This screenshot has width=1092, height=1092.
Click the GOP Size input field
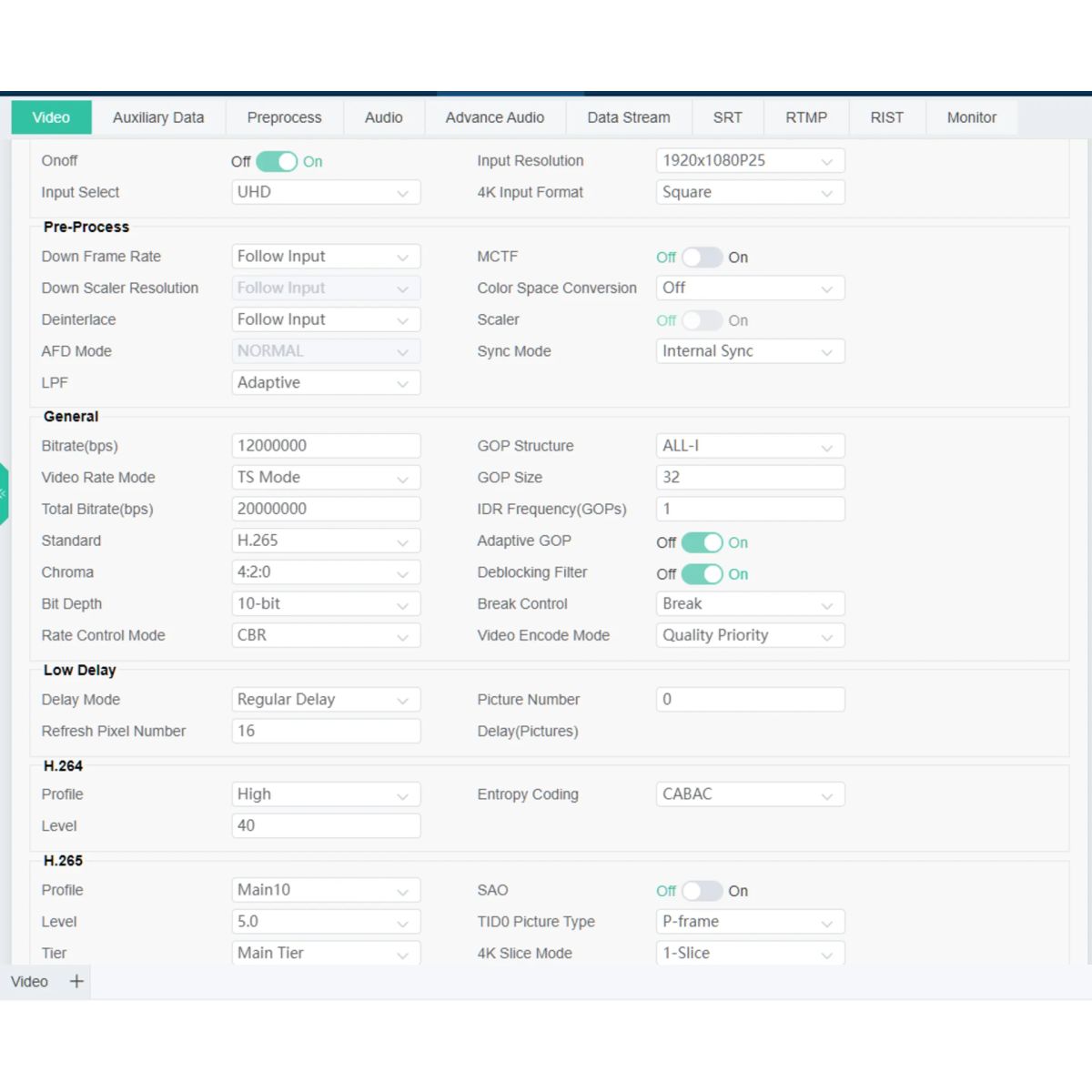750,478
